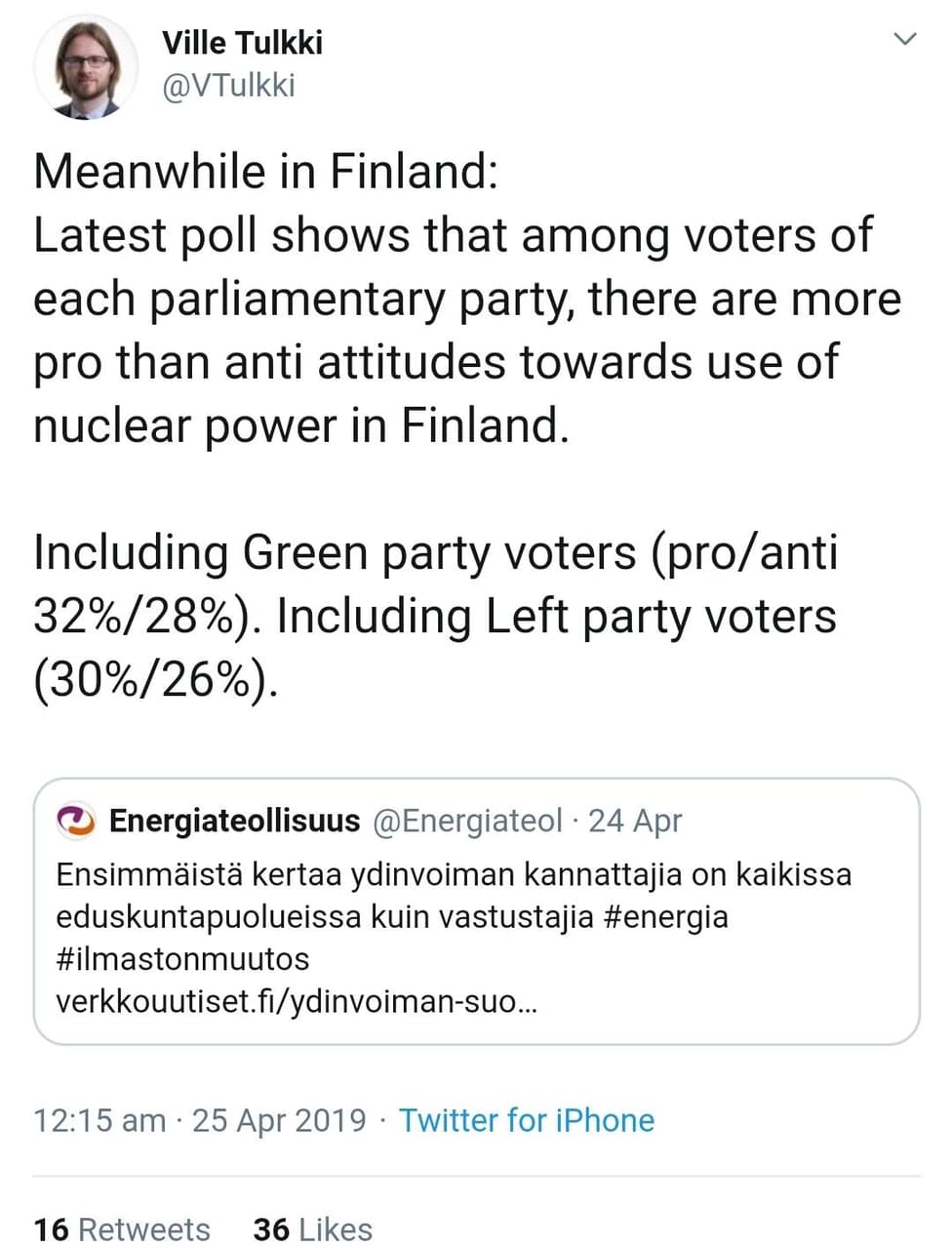This screenshot has height=1249, width=952.
Task: Open the verkkouutiset.fi article link
Action: click(x=296, y=1002)
